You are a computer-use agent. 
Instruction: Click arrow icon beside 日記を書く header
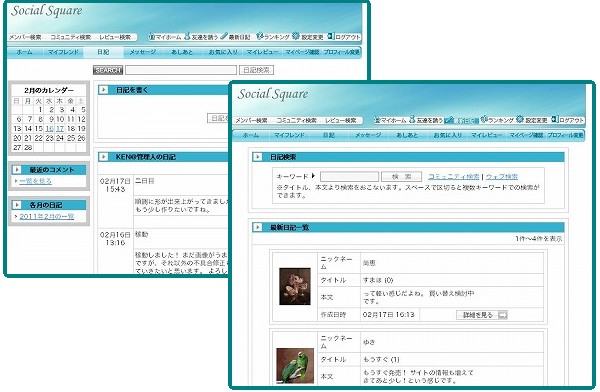103,90
